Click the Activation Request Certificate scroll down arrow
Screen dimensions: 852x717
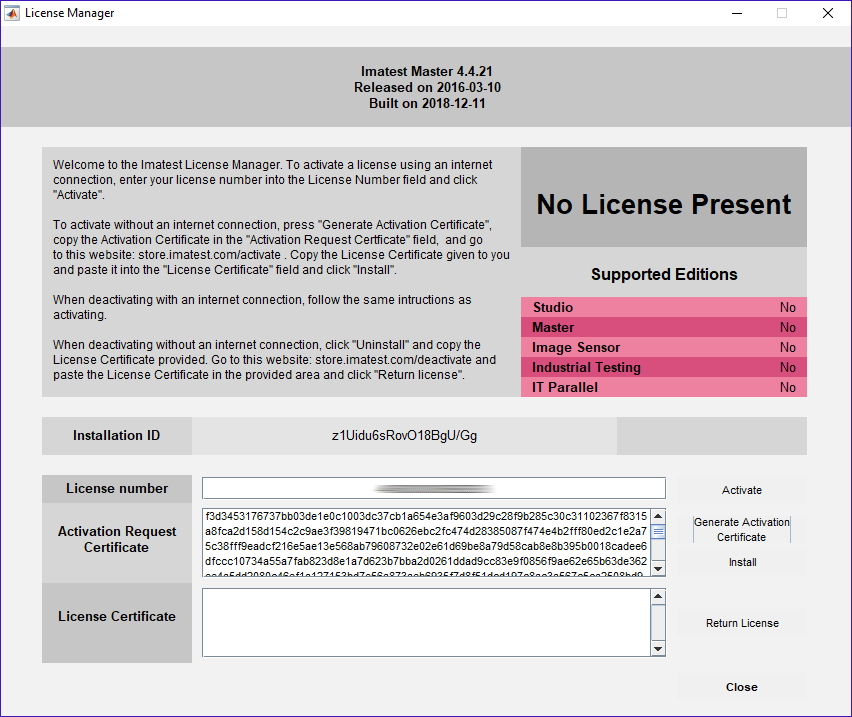(x=658, y=569)
